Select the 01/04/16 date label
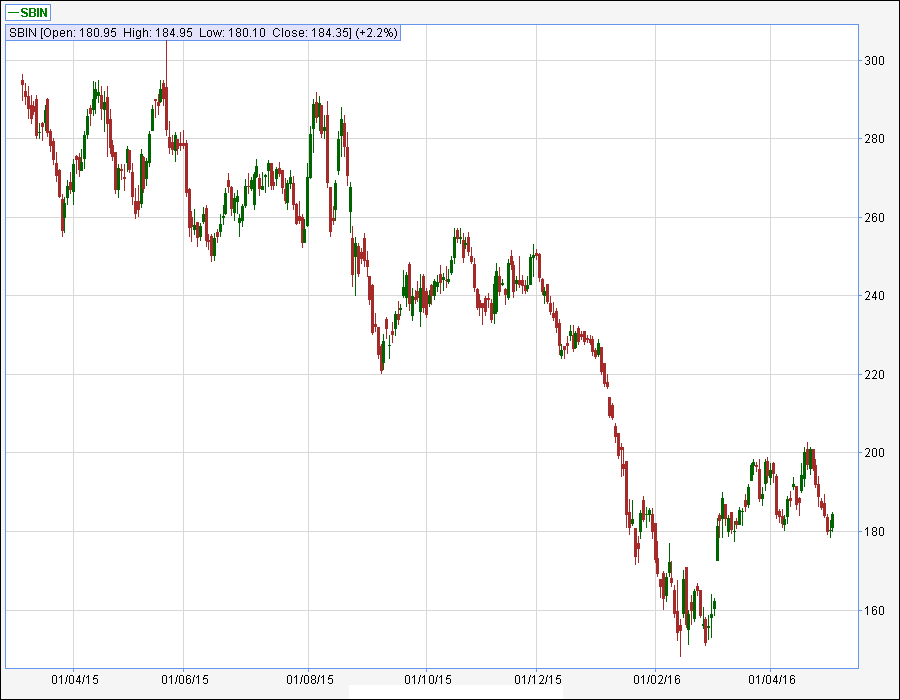Image resolution: width=900 pixels, height=700 pixels. click(771, 679)
